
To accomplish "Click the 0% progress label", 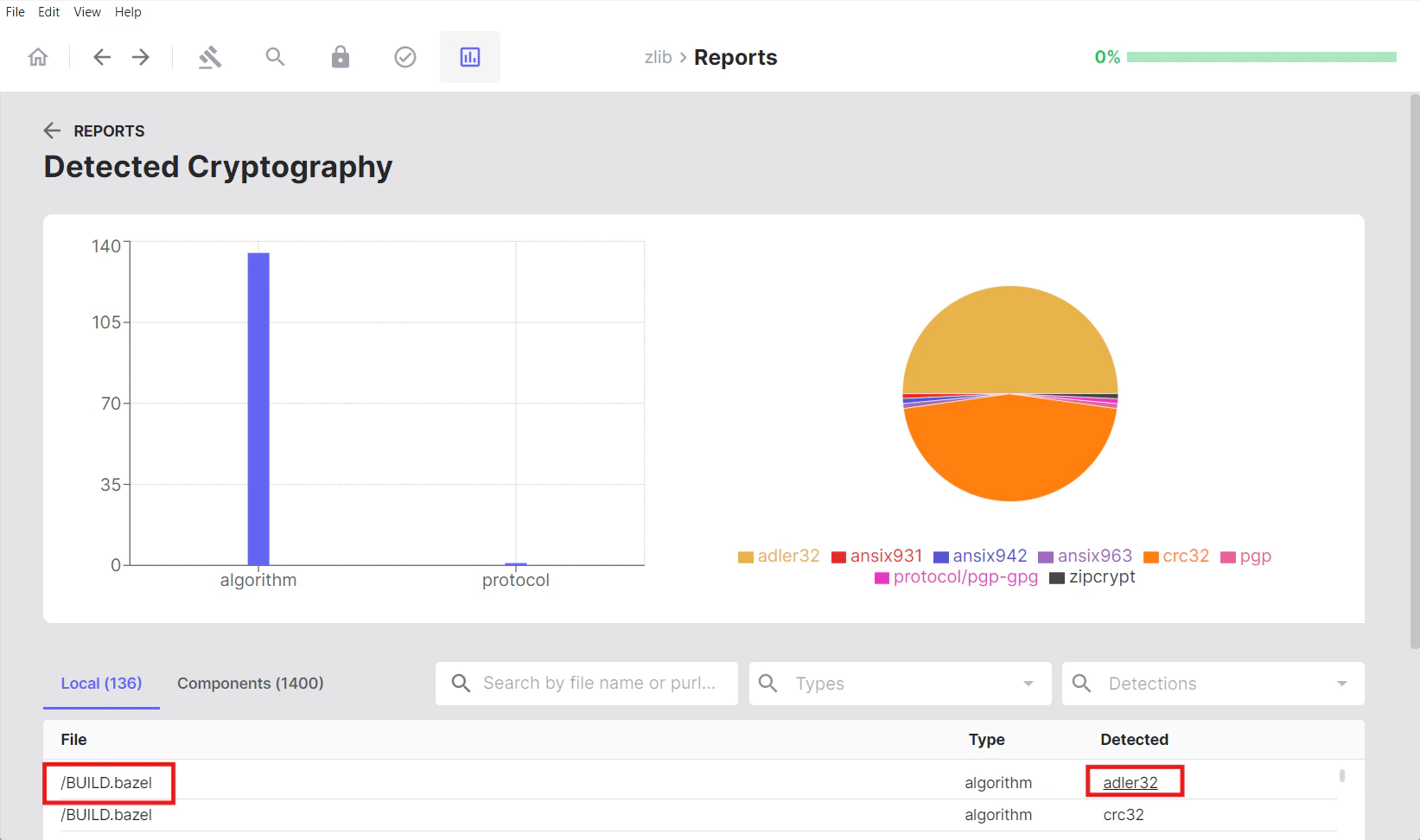I will coord(1107,57).
